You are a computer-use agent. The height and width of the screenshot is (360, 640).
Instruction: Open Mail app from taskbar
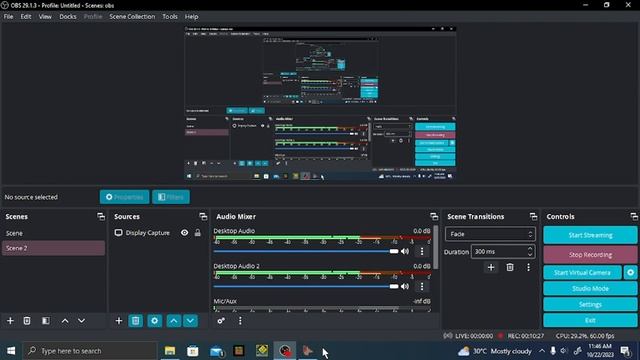point(216,351)
